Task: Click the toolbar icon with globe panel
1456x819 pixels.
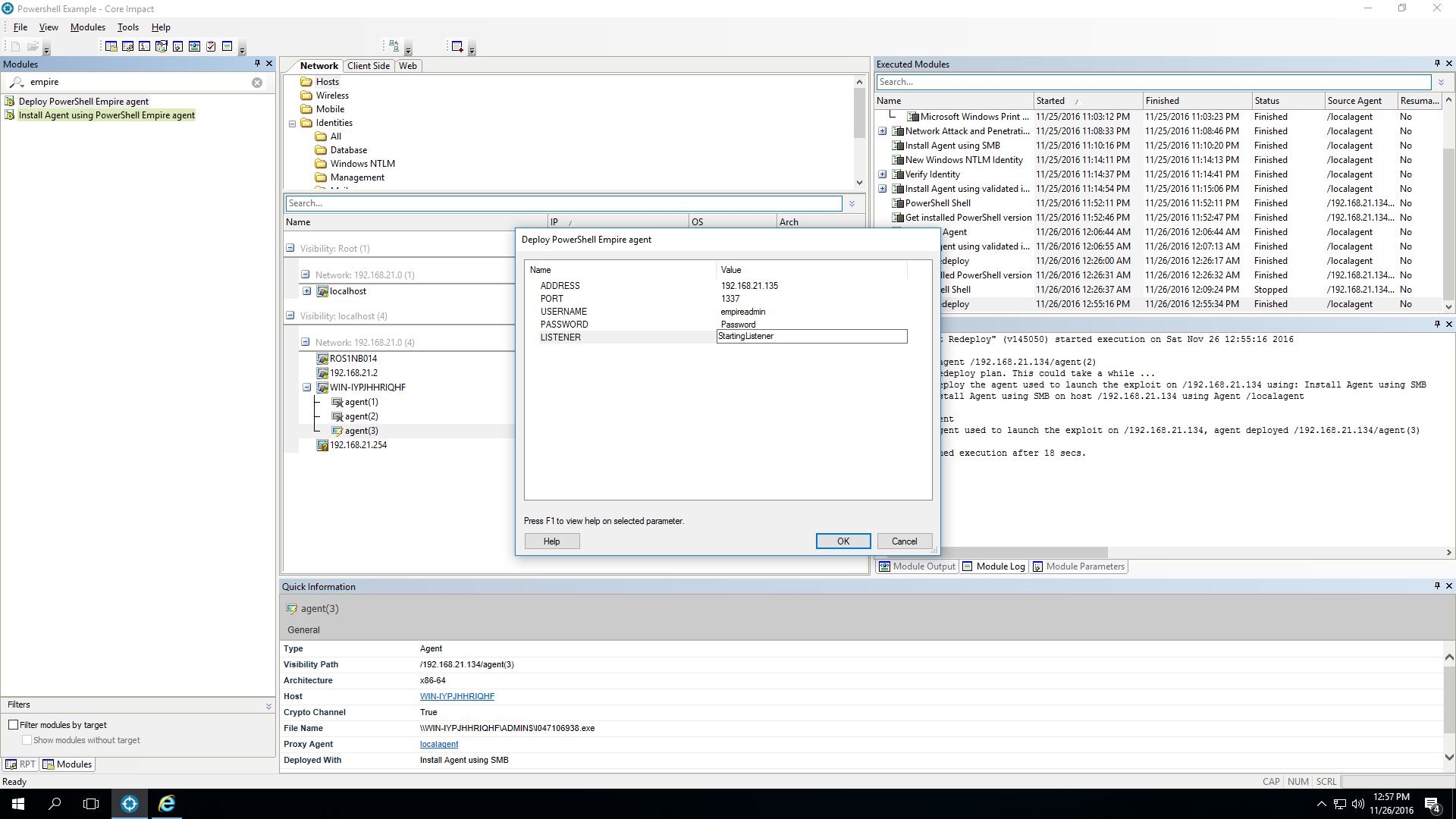Action: click(194, 46)
